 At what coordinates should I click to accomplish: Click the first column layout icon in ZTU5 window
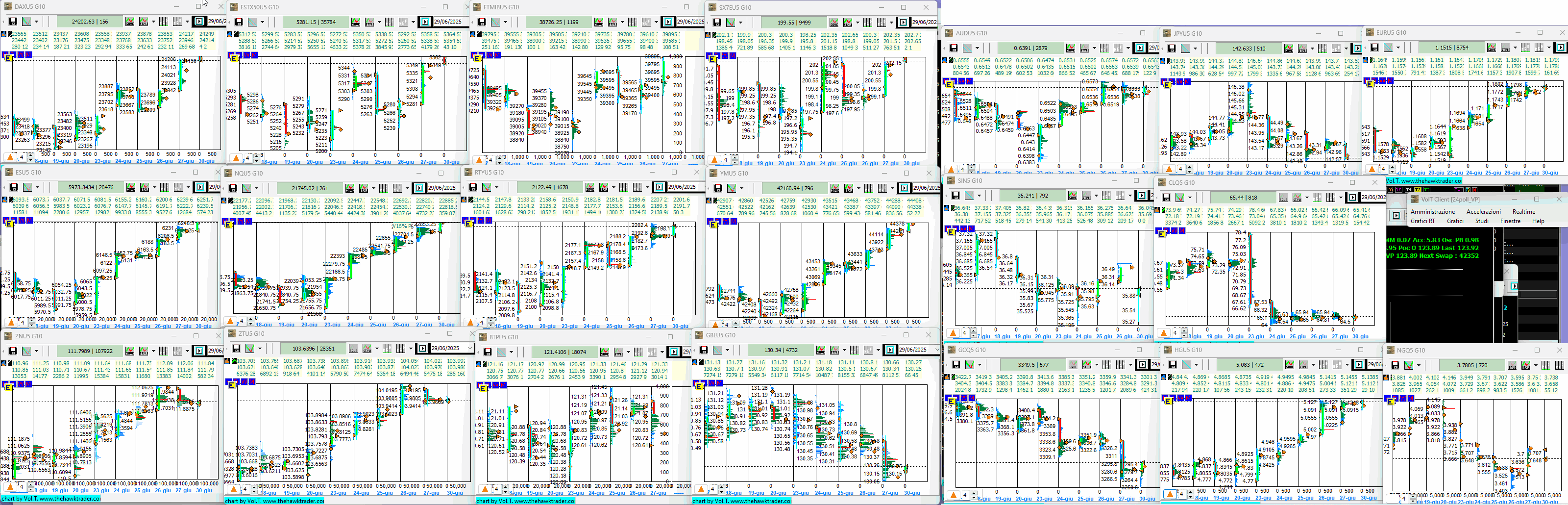tap(387, 349)
